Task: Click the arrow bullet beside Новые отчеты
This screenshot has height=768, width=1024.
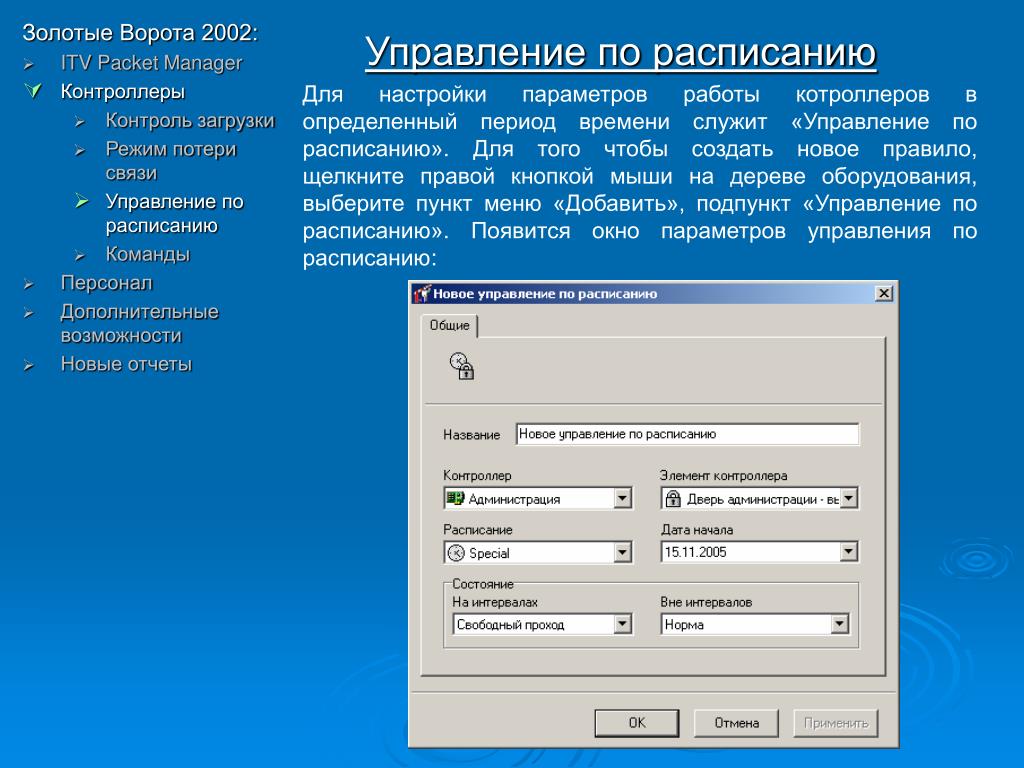Action: [x=29, y=366]
